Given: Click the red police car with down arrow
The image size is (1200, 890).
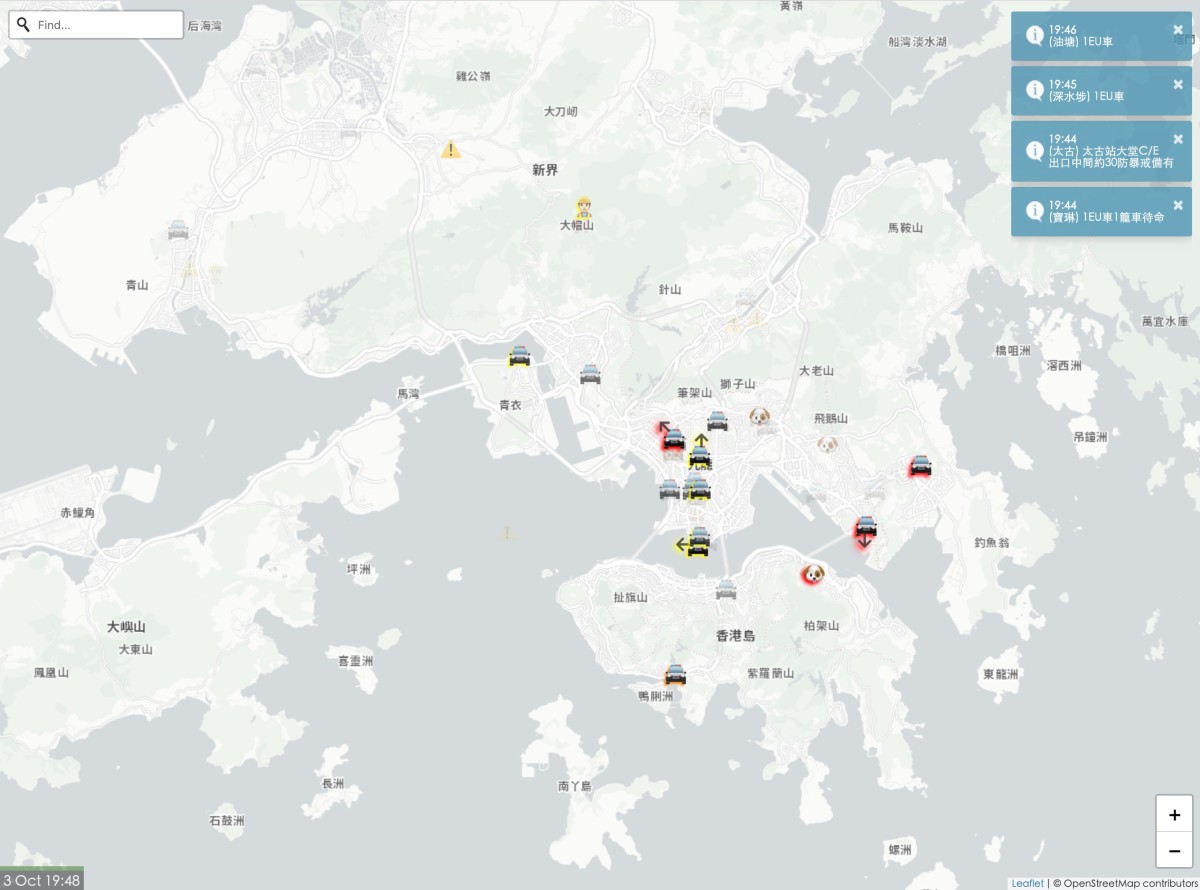Looking at the screenshot, I should point(866,531).
